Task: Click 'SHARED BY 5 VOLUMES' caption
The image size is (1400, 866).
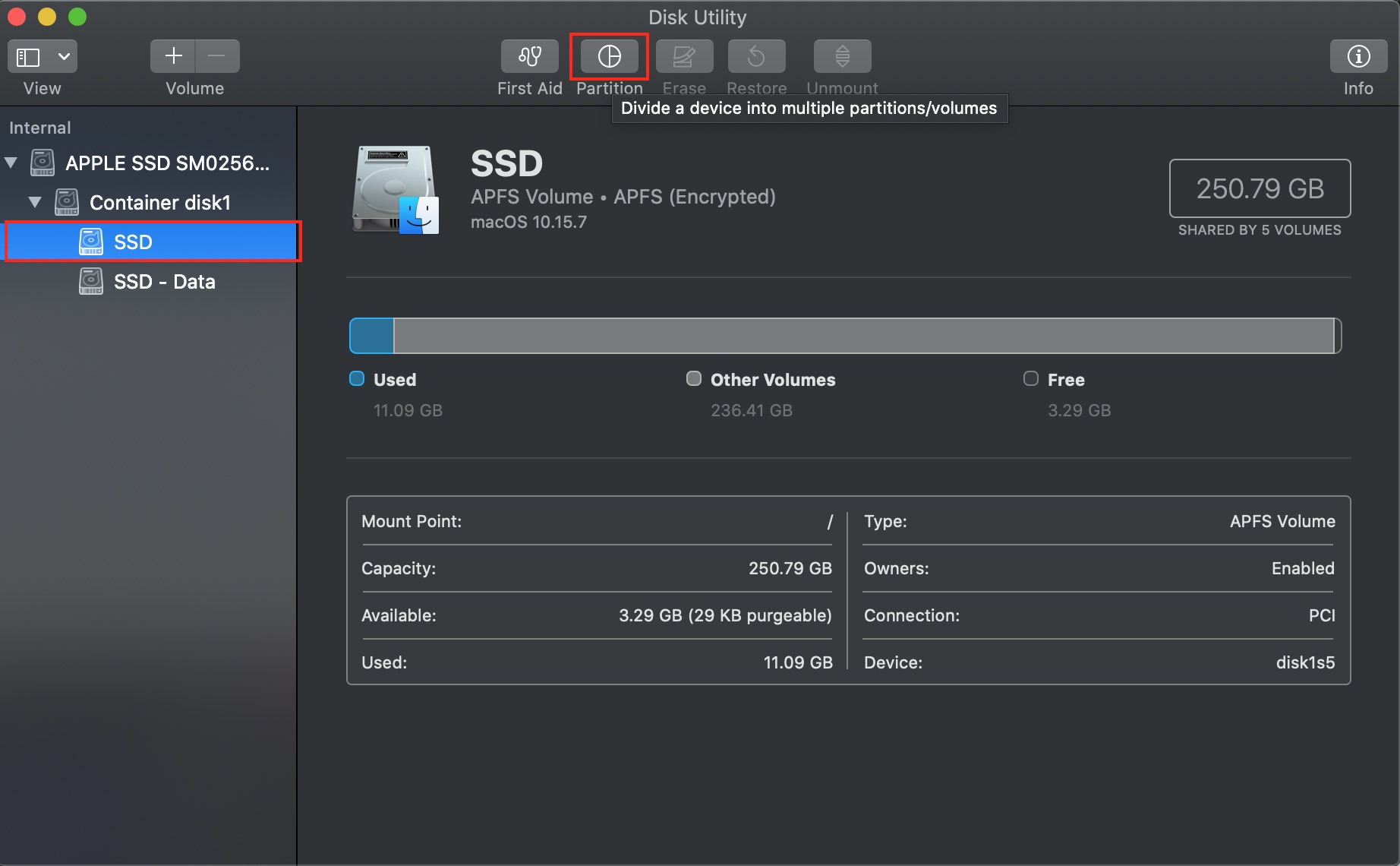Action: (x=1260, y=230)
